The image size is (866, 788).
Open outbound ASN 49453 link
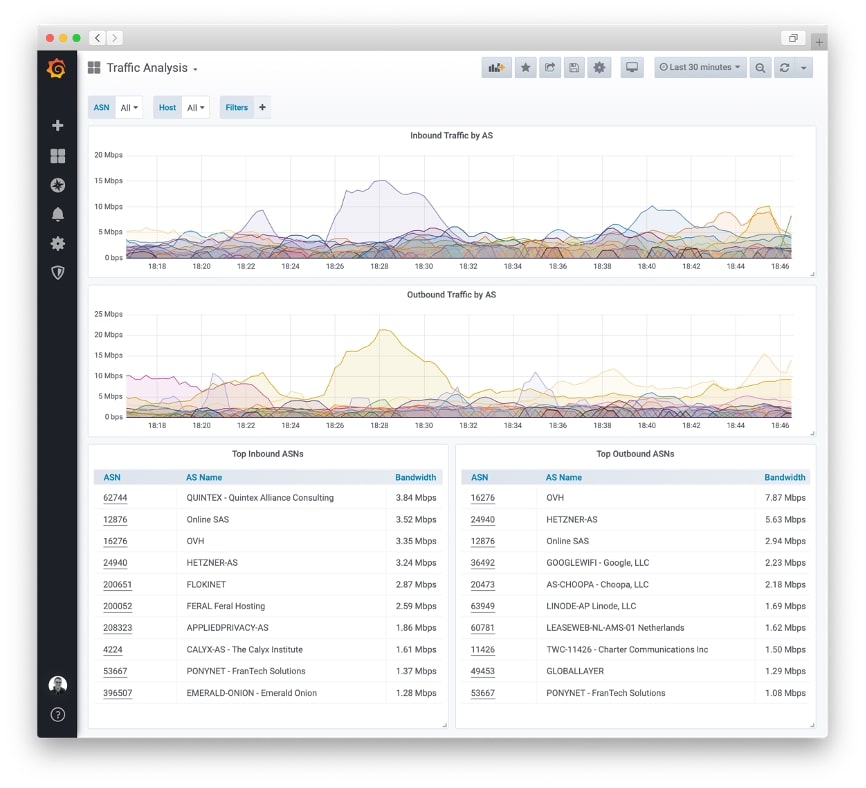(483, 671)
